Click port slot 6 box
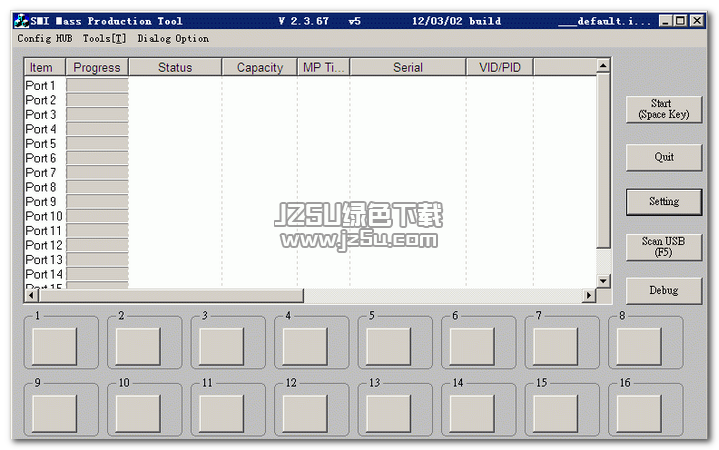 (x=472, y=346)
